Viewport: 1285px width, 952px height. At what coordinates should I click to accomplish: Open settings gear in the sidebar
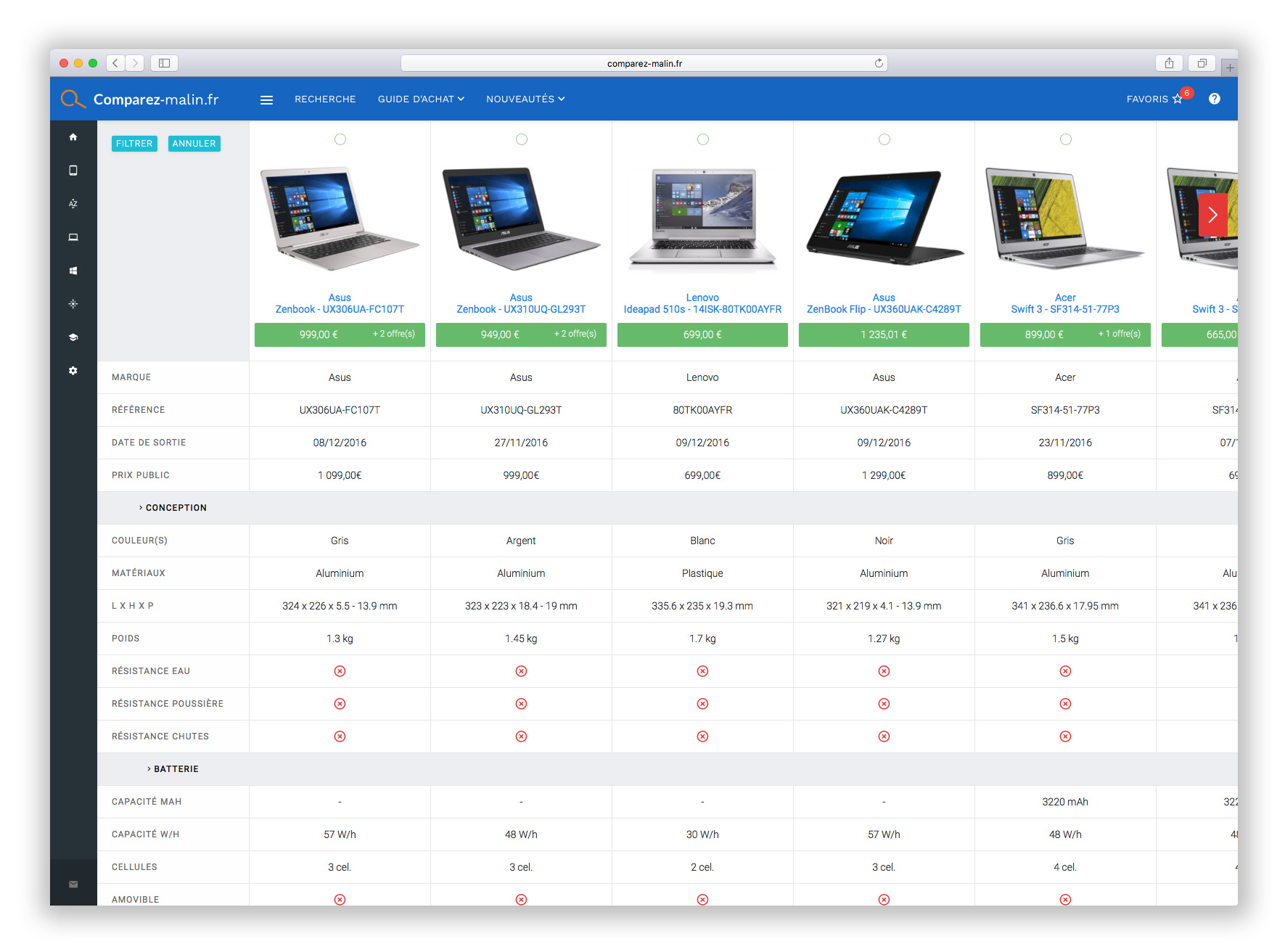[73, 371]
